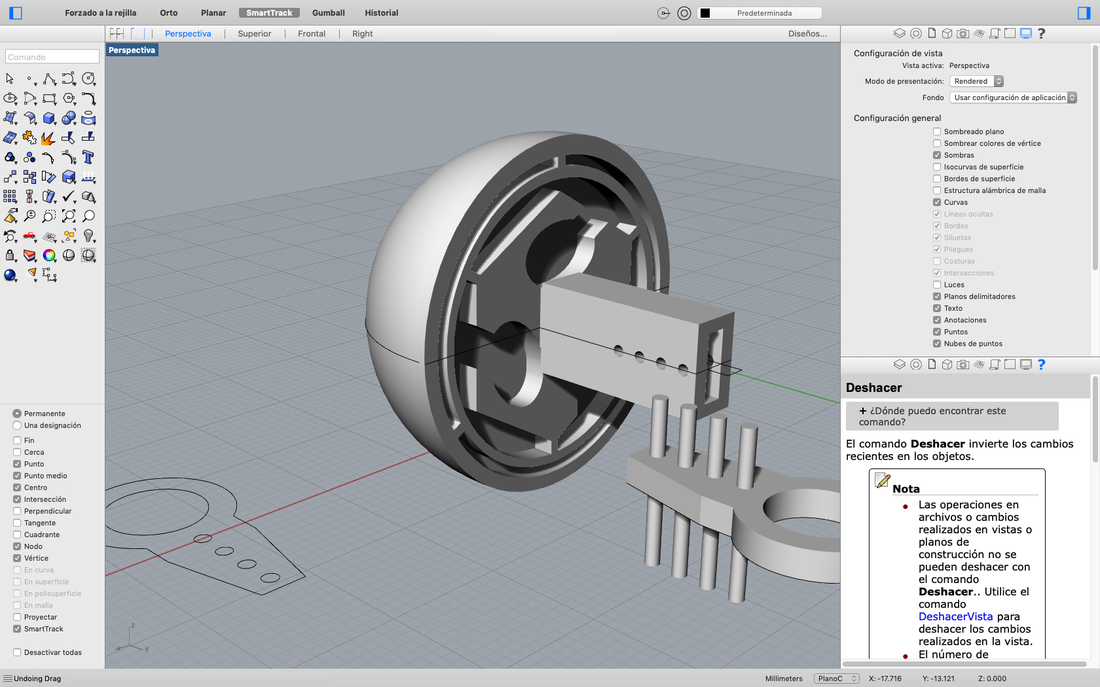
Task: Switch to the Superior viewport tab
Action: click(254, 34)
